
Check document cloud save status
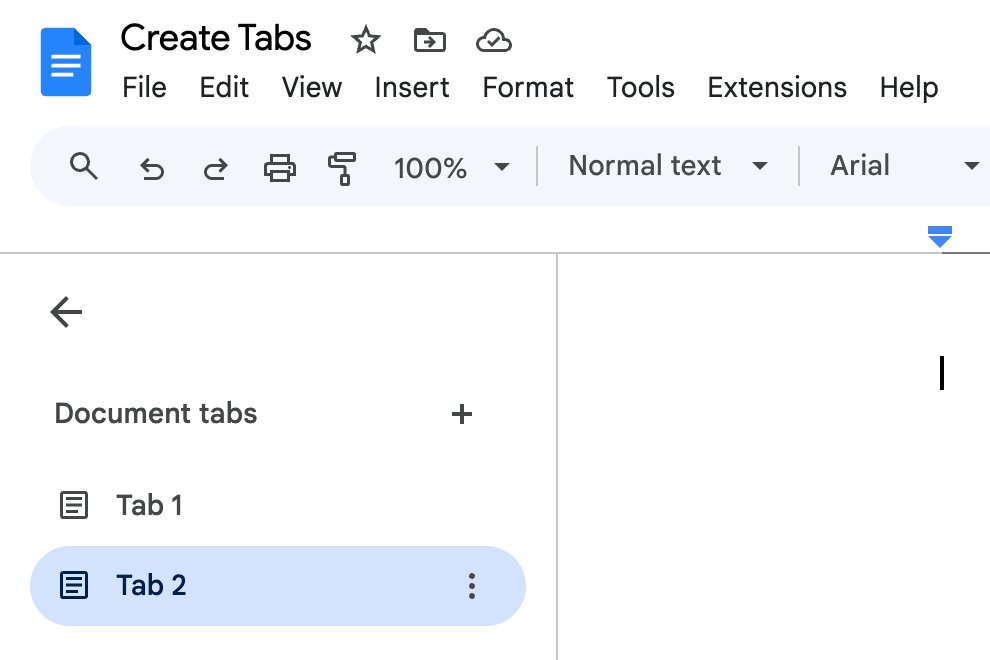click(x=493, y=40)
